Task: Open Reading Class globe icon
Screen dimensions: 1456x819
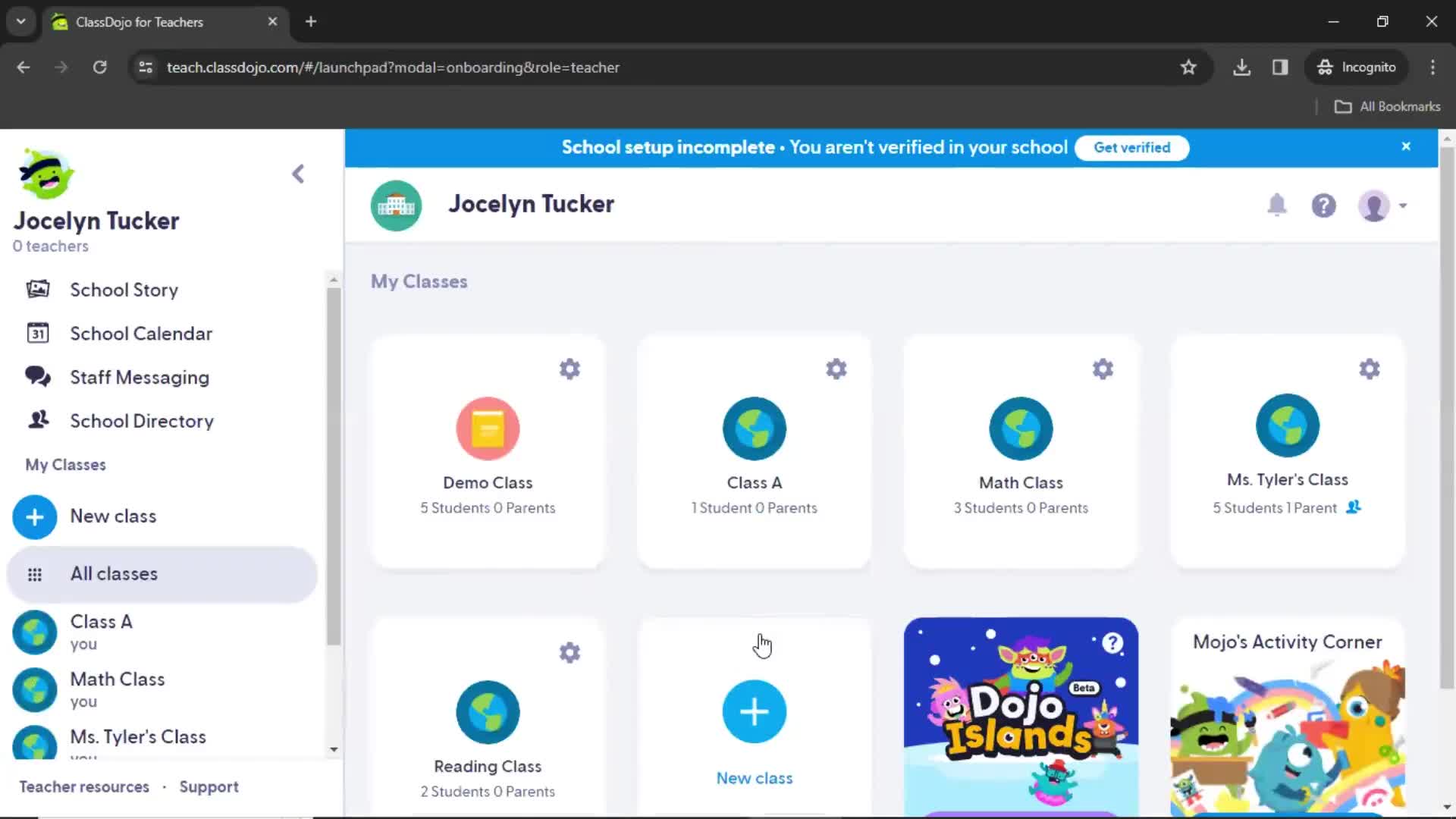Action: 488,712
